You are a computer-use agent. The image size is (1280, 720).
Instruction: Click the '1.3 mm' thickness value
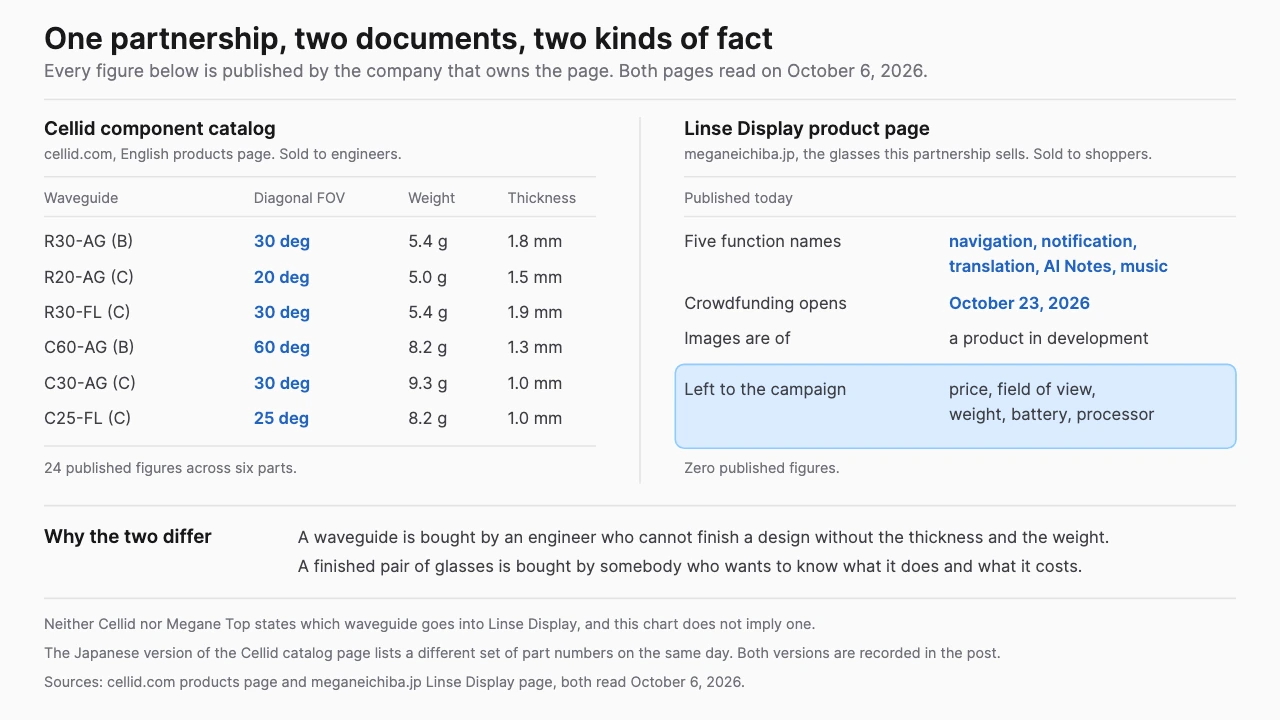[535, 347]
